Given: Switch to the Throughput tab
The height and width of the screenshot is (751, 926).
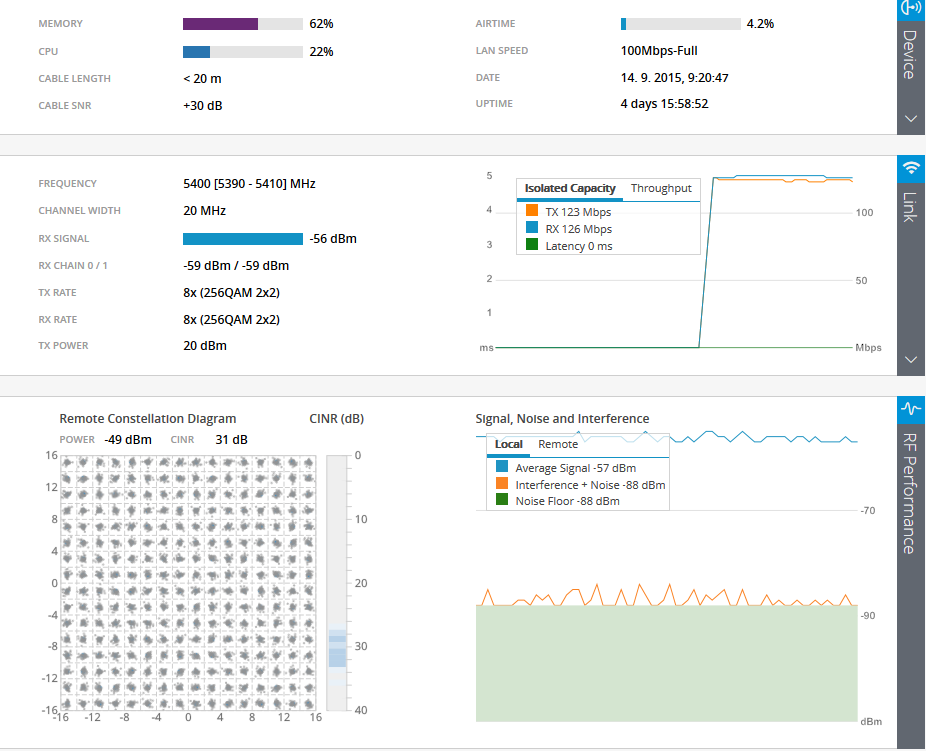Looking at the screenshot, I should [661, 188].
